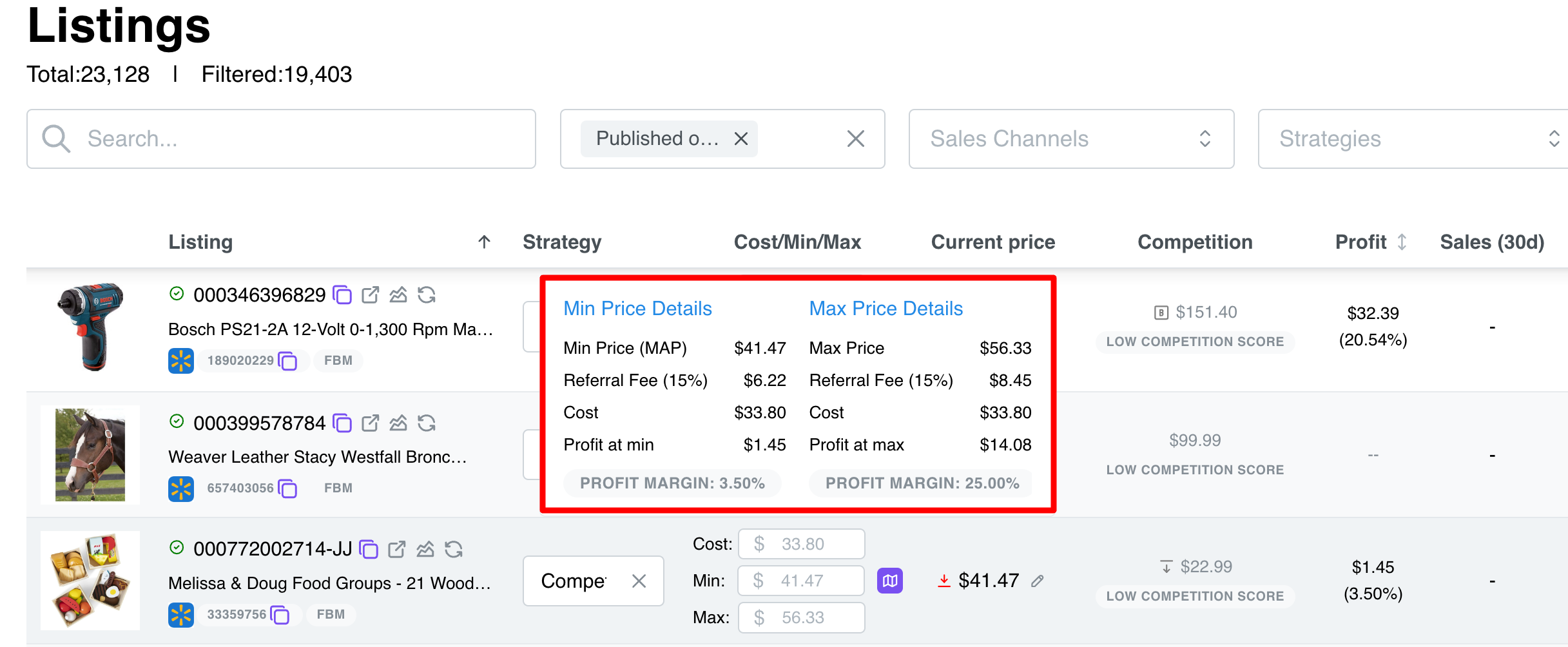Click Walmart channel icon on Weaver Leather listing
Viewport: 1568px width, 647px height.
pos(181,488)
